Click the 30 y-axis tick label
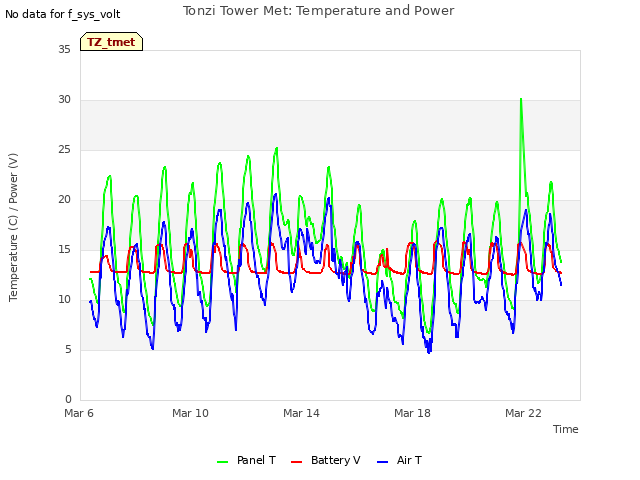 (64, 100)
